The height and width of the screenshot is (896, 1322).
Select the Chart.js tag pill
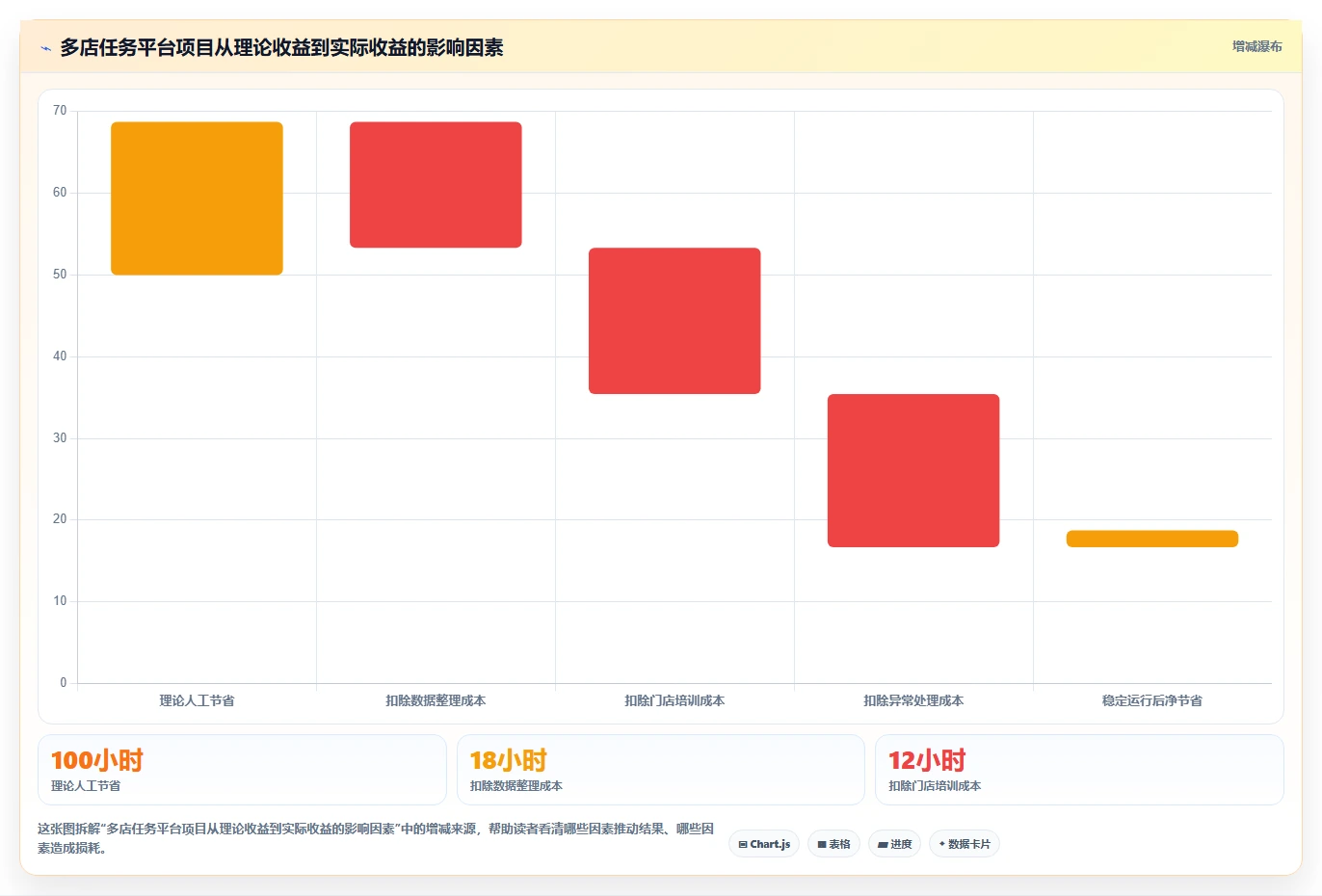pyautogui.click(x=764, y=844)
